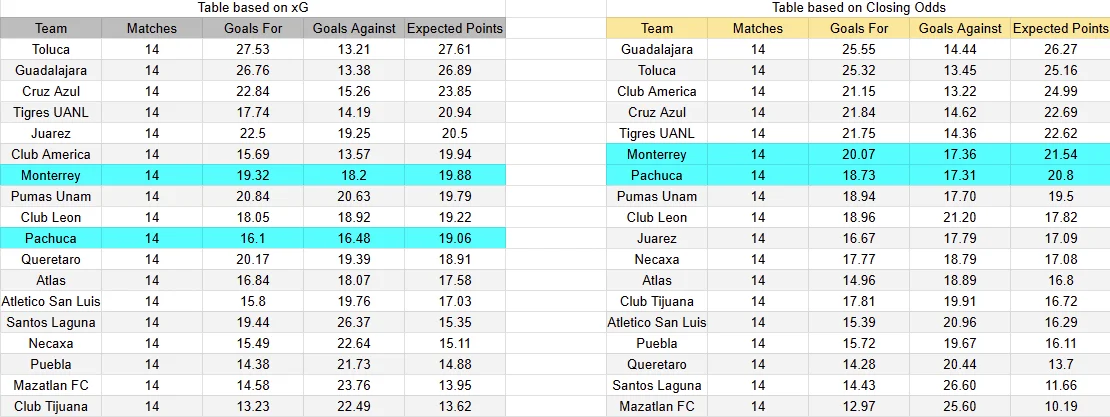1110x417 pixels.
Task: Click Club Tijuana in the xG table
Action: 51,406
